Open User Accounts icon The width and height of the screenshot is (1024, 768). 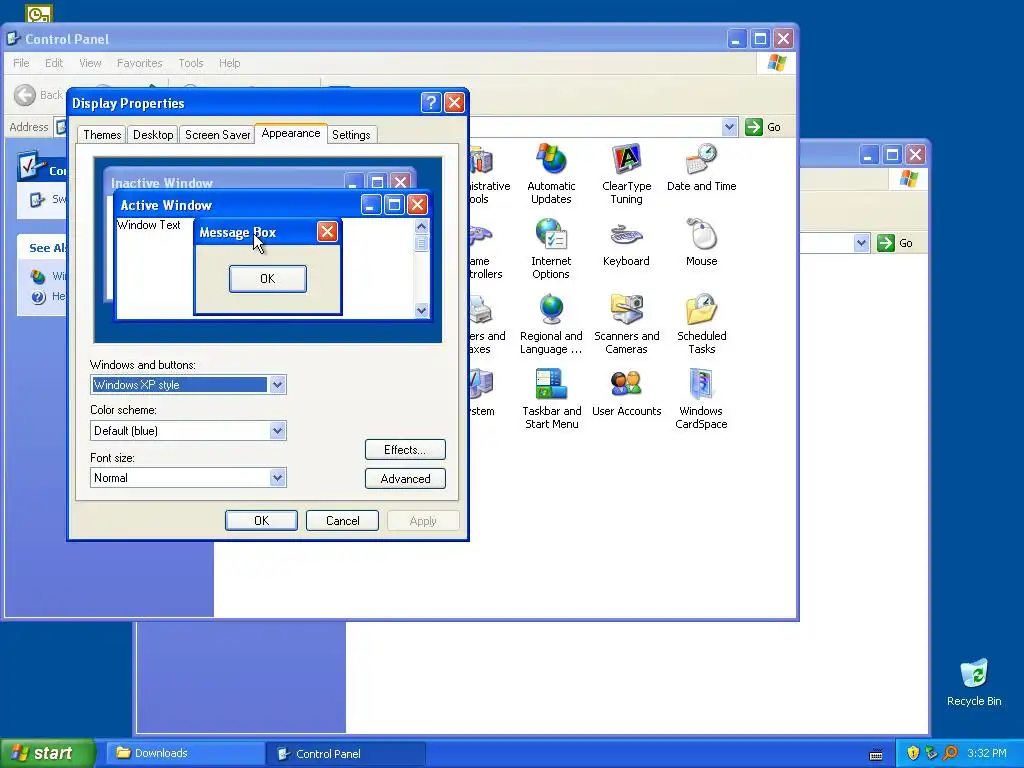626,392
